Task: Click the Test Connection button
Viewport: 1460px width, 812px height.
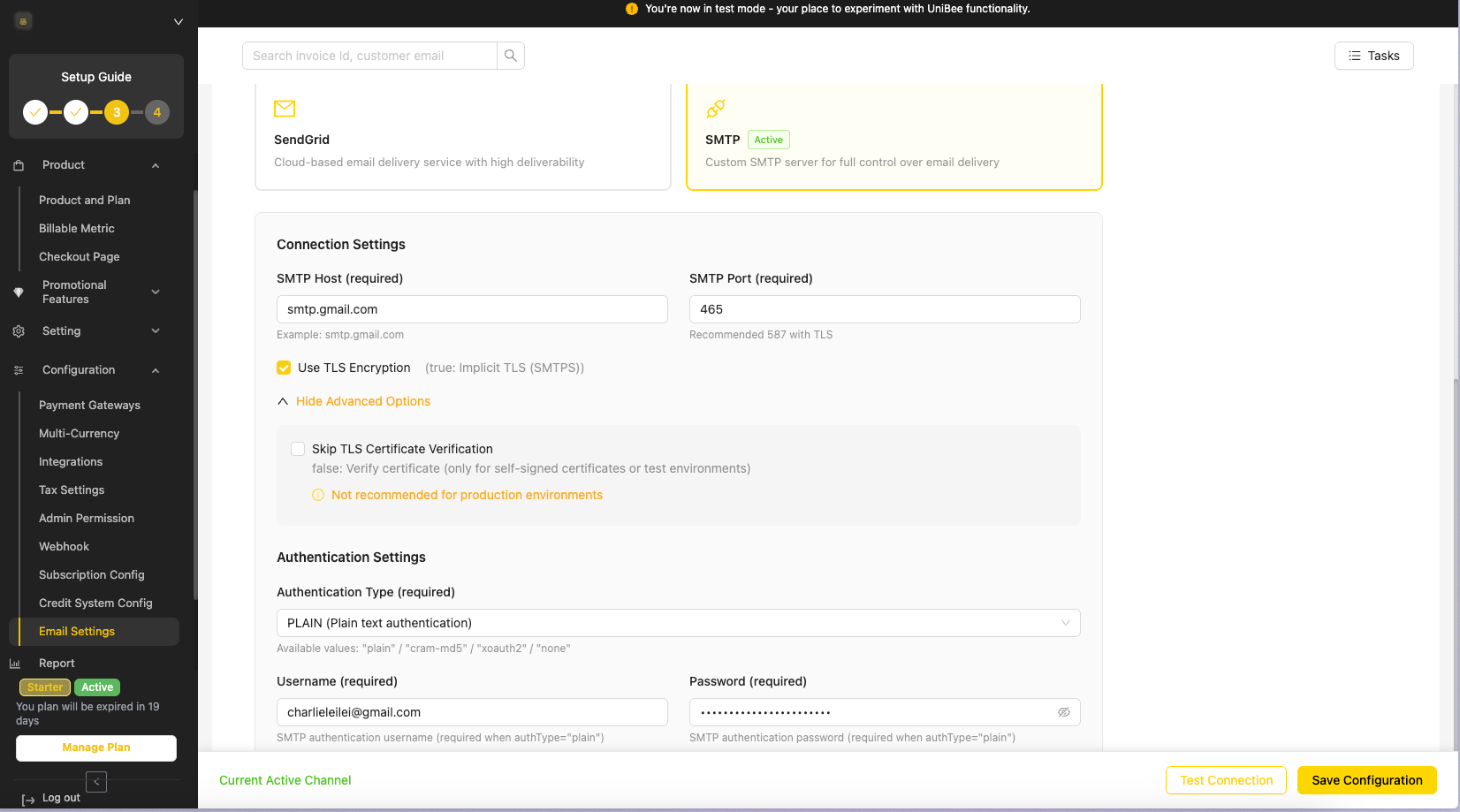Action: point(1226,780)
